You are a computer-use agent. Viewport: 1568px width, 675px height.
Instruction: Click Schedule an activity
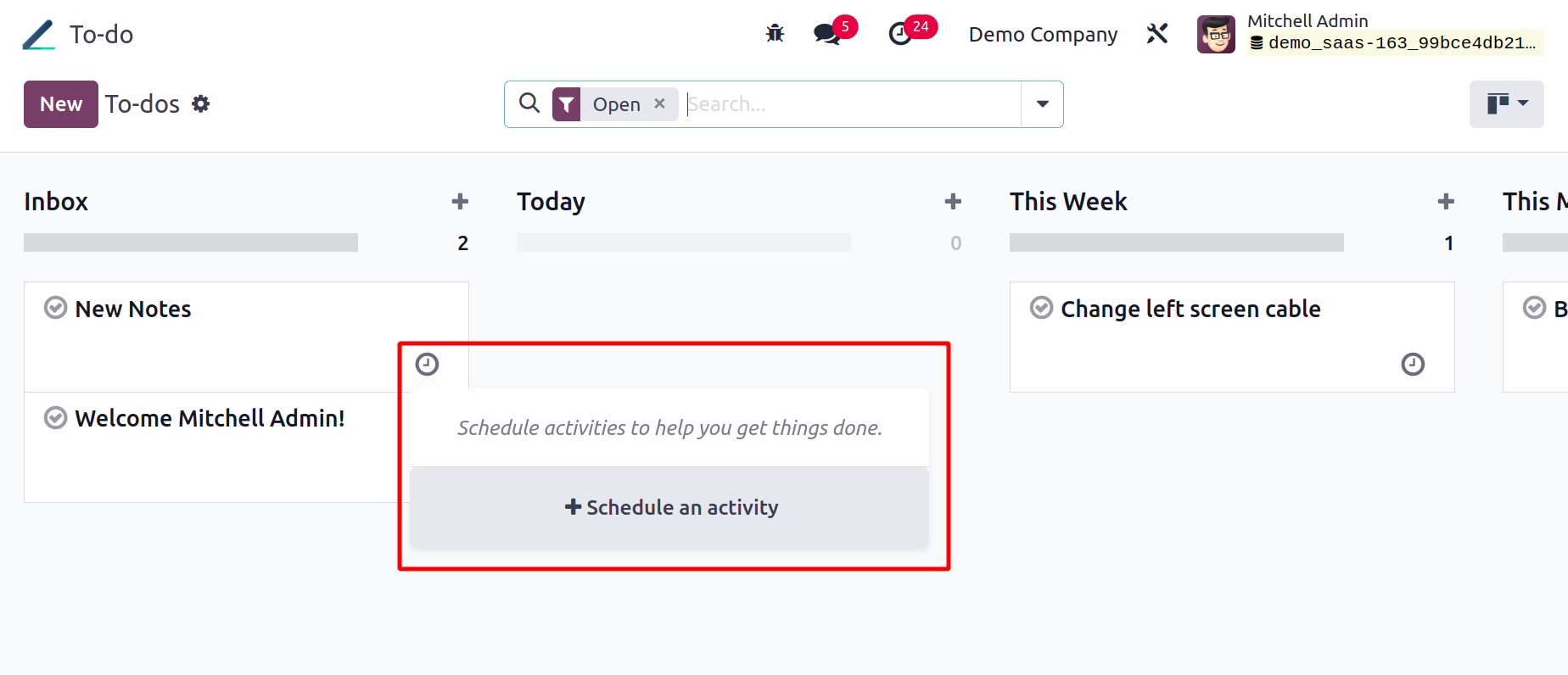669,507
